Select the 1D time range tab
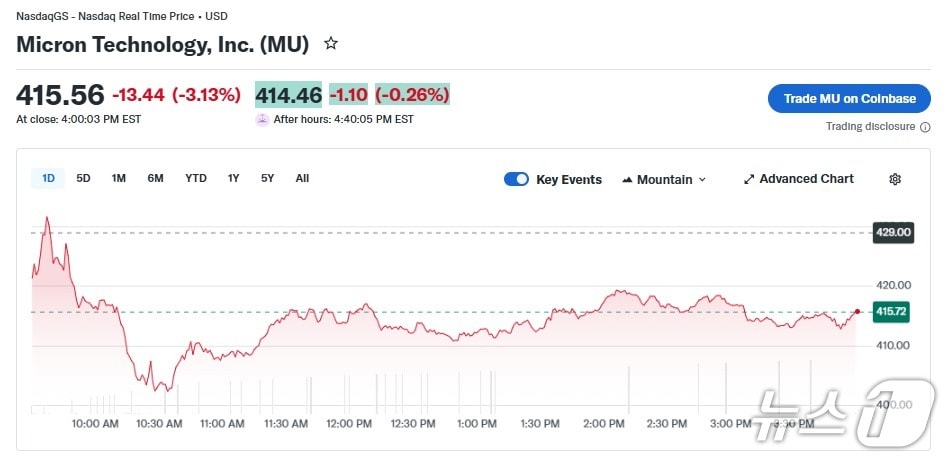949x461 pixels. (x=48, y=178)
